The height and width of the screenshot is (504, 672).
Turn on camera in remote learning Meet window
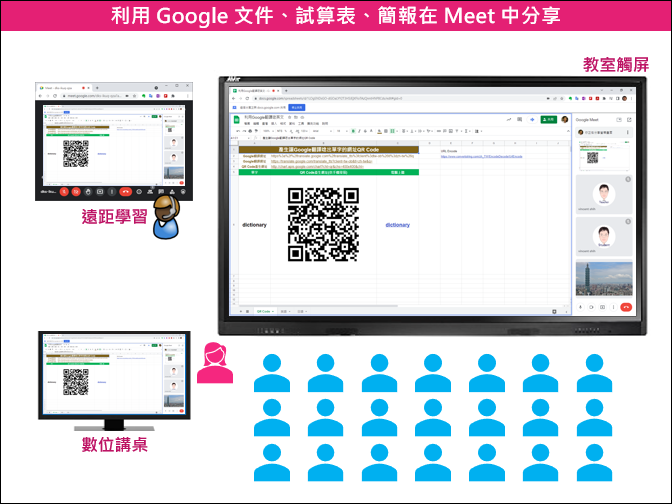click(x=76, y=192)
